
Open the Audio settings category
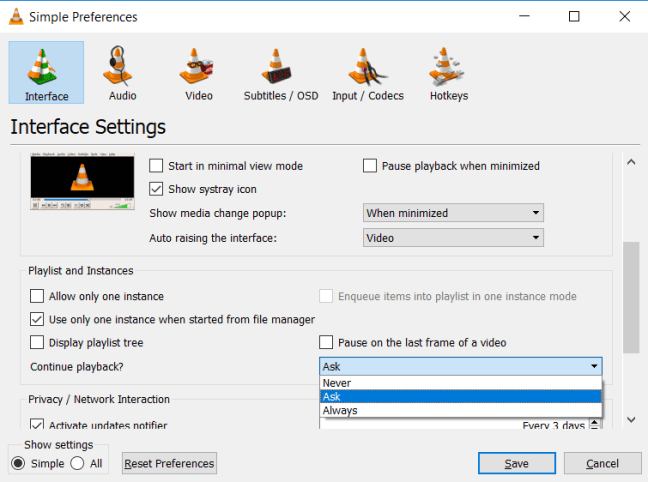pos(122,72)
